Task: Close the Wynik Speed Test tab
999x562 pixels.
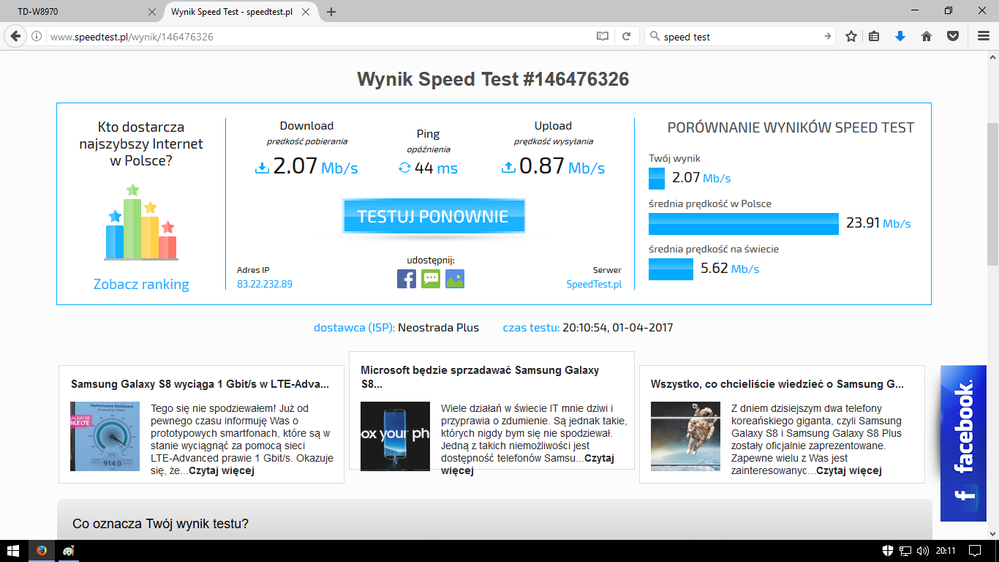Action: (x=306, y=11)
